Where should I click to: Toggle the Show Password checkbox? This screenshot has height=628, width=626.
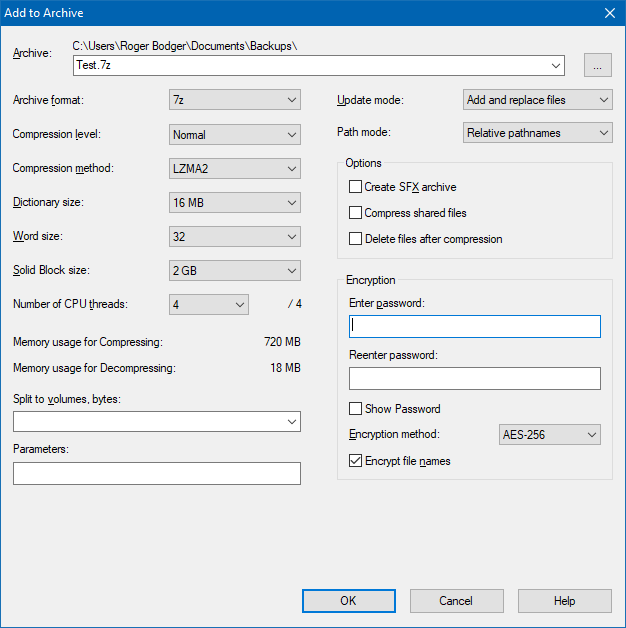click(x=355, y=409)
